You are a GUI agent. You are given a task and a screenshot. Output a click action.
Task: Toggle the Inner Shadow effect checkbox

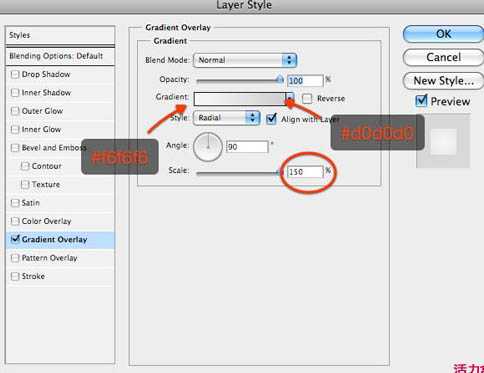[x=15, y=93]
